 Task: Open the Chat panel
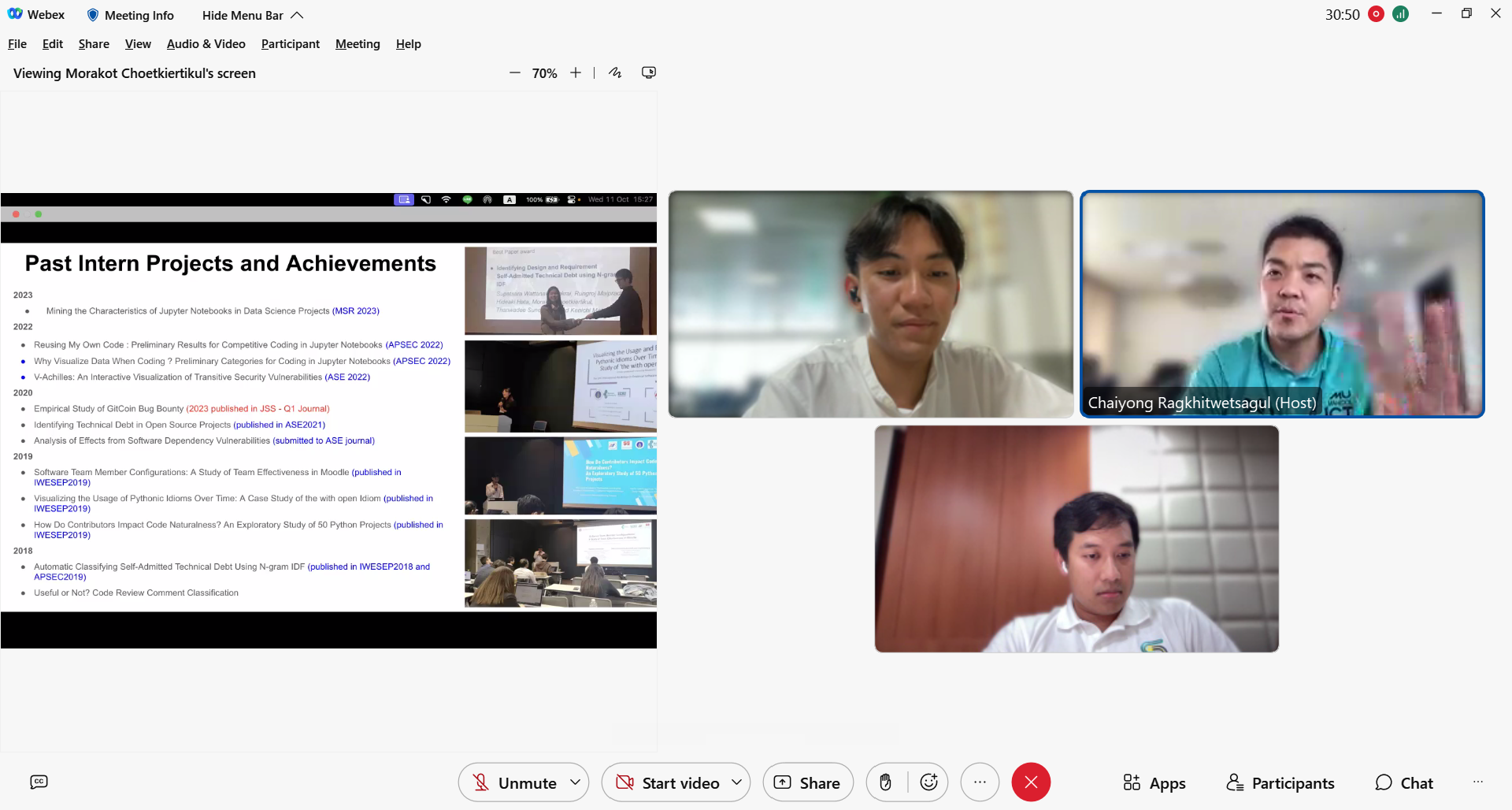(1404, 782)
